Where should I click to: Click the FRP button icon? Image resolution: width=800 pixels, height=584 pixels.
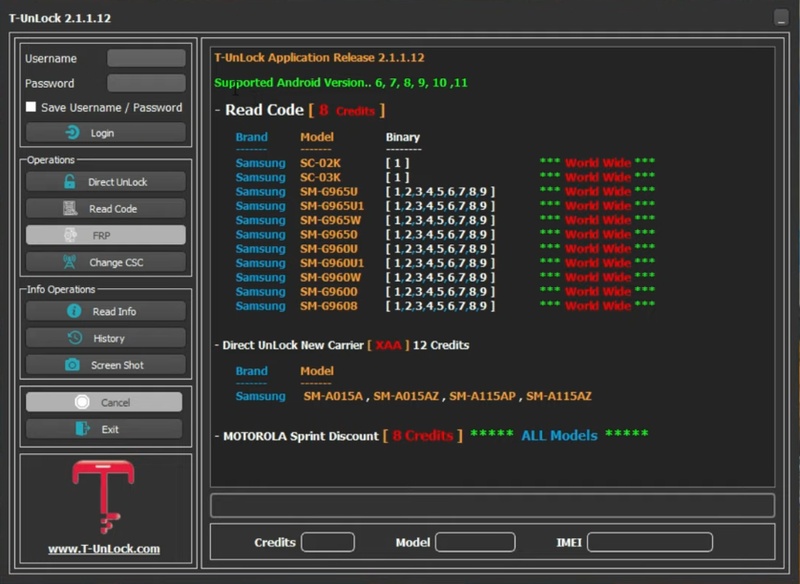70,235
